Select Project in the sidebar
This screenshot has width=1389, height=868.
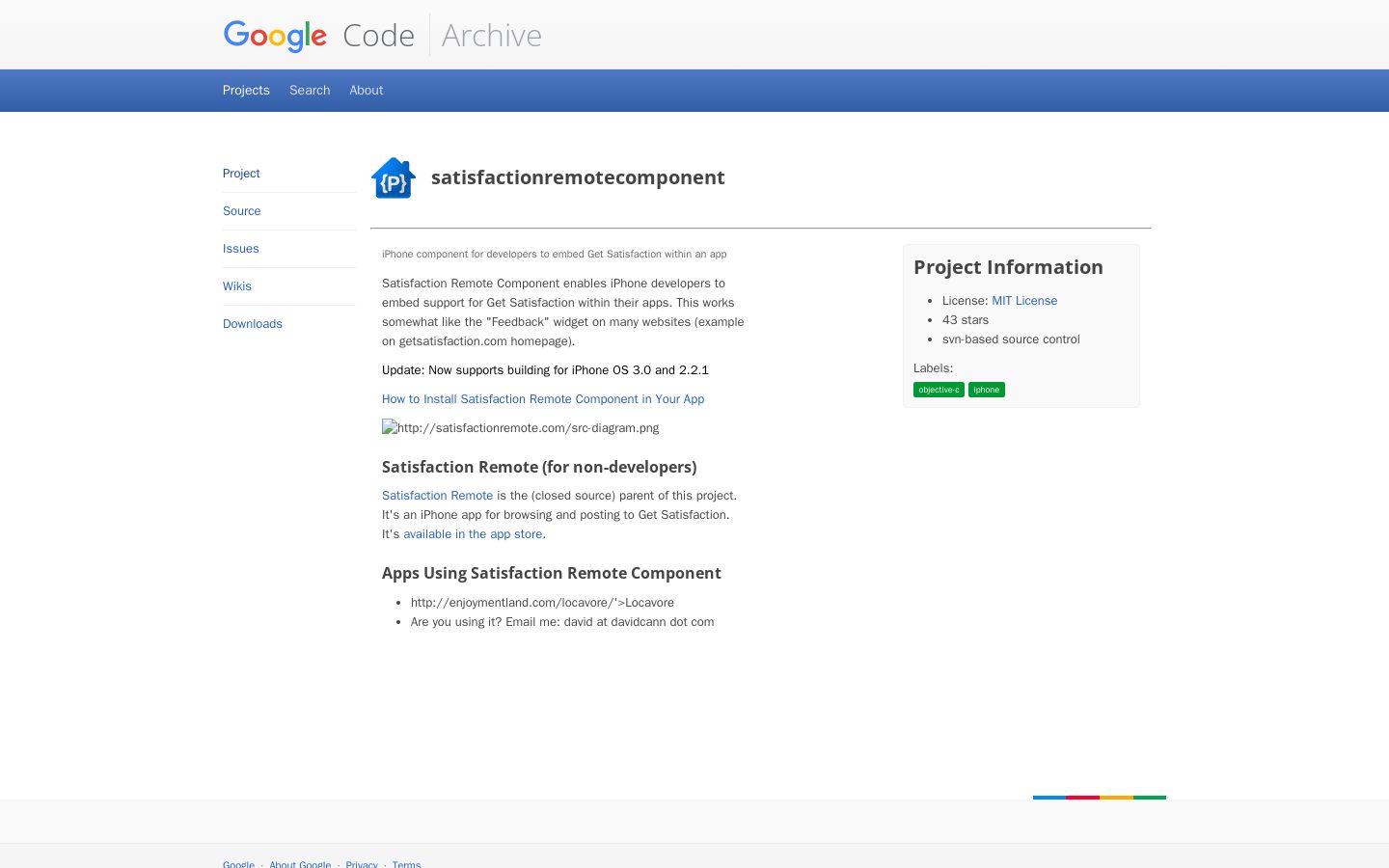pos(241,174)
